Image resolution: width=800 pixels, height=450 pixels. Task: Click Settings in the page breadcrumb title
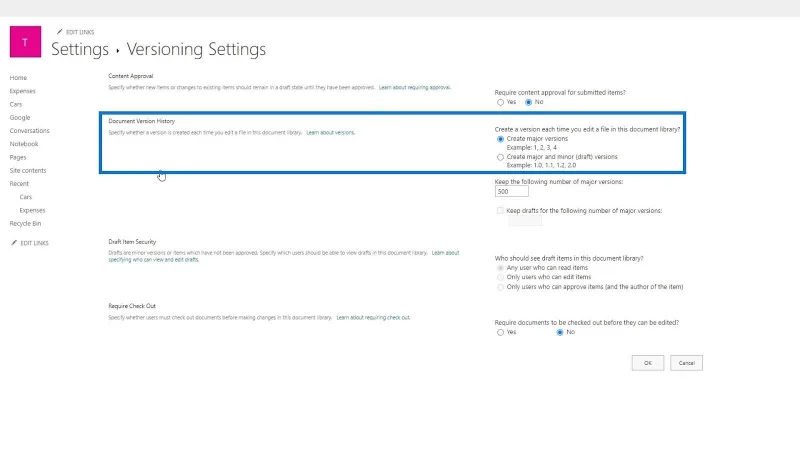(80, 49)
